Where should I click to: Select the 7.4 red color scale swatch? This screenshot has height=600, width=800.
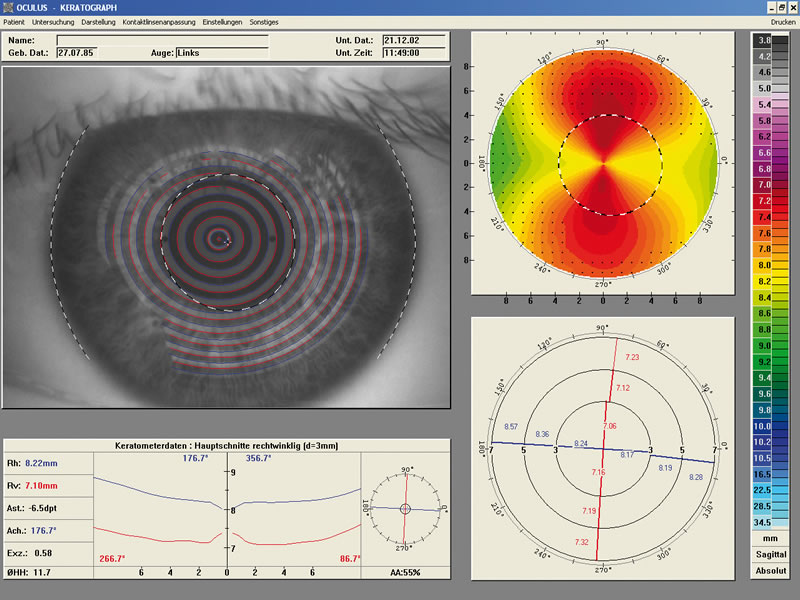tap(763, 217)
